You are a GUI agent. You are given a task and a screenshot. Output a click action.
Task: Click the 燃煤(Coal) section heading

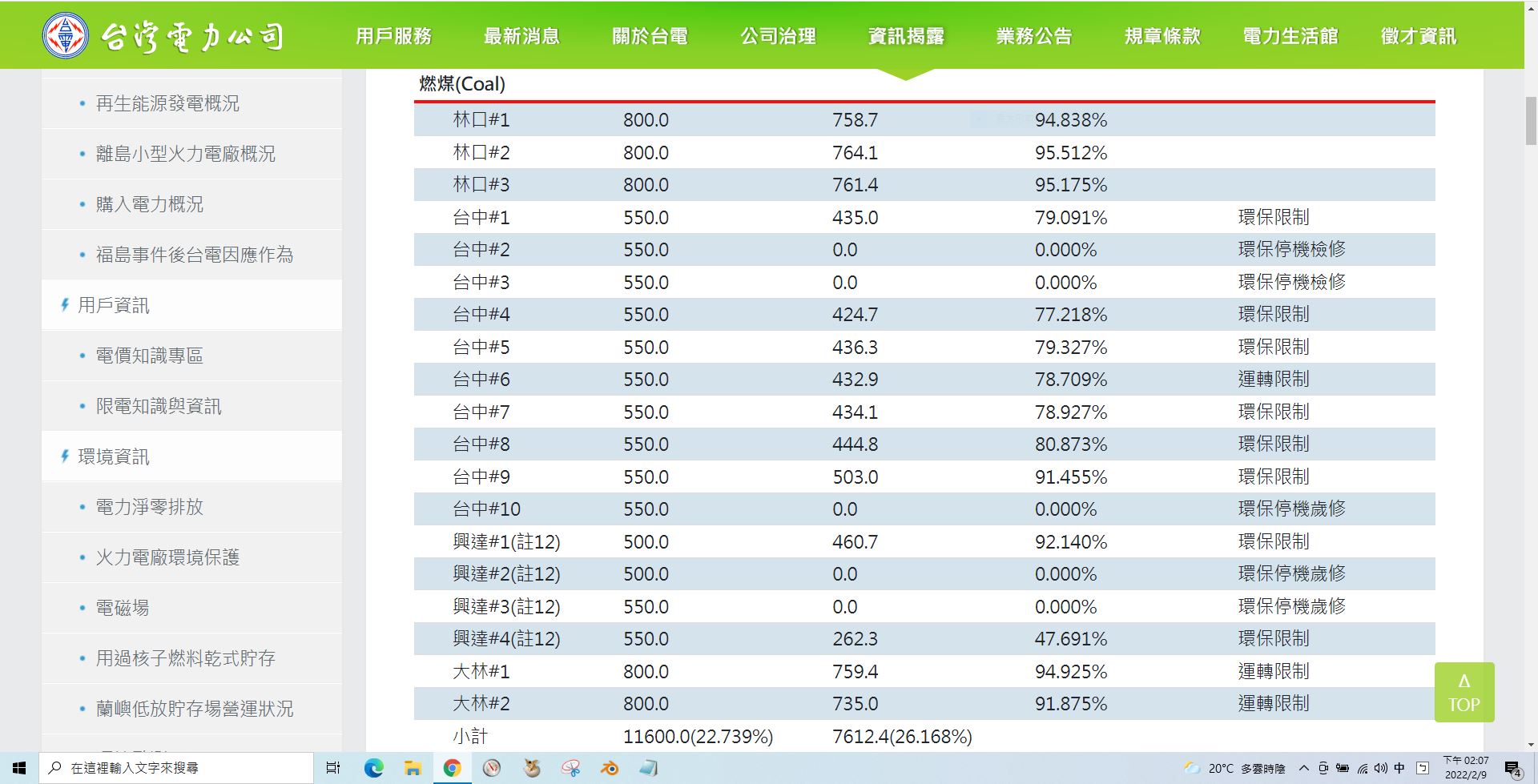462,84
